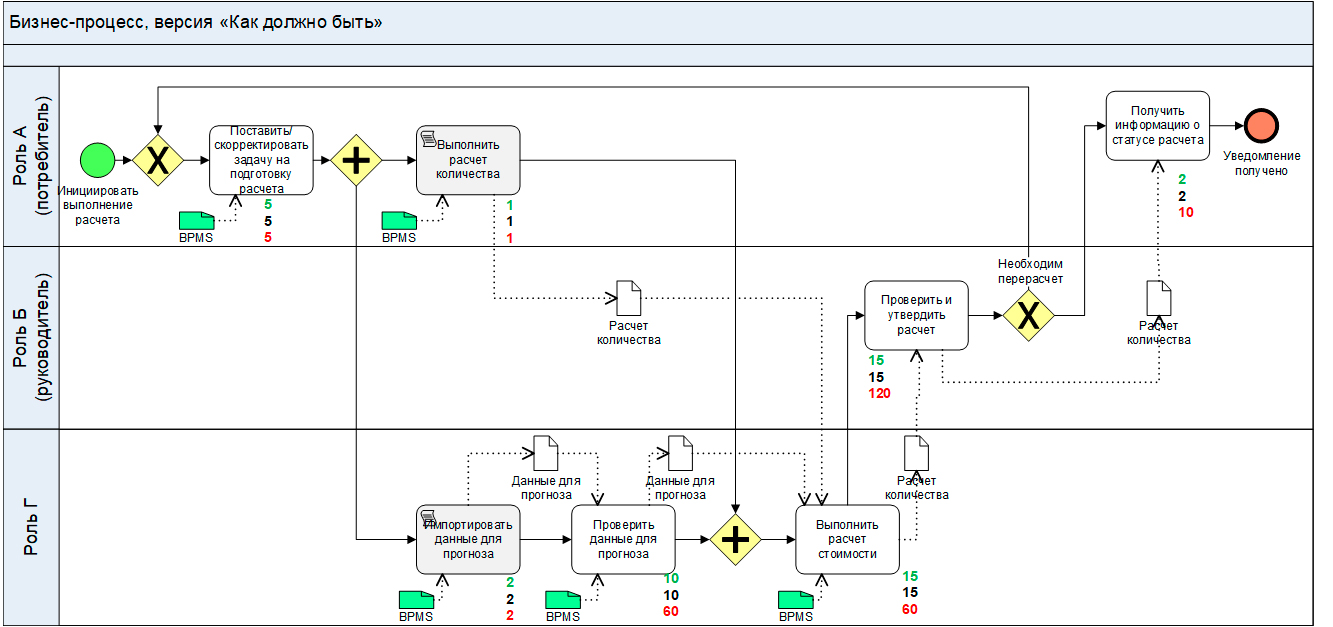Click the "Роль А (потребитель)" lane header
1333x627 pixels.
coord(32,156)
